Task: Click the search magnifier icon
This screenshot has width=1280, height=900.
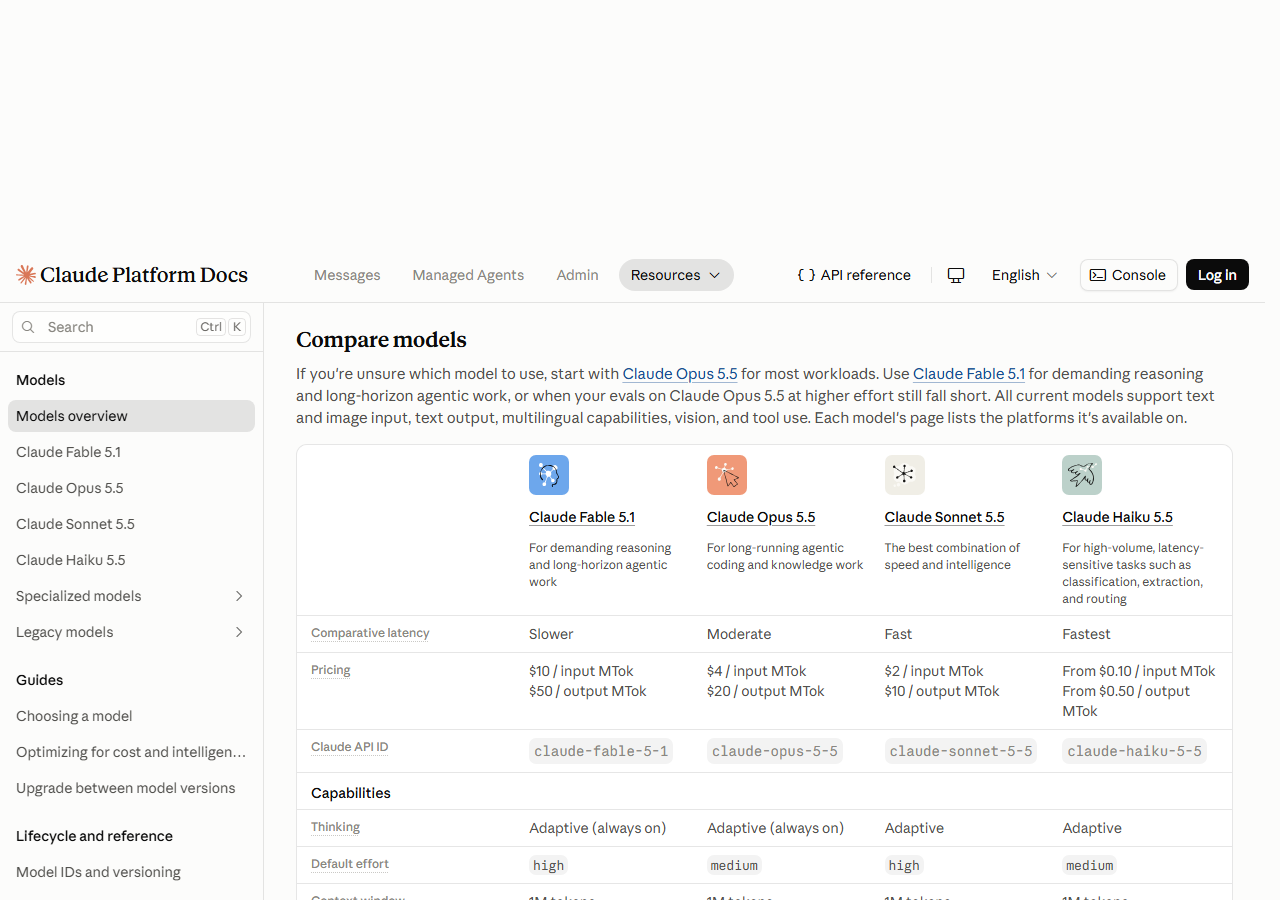Action: pos(28,327)
